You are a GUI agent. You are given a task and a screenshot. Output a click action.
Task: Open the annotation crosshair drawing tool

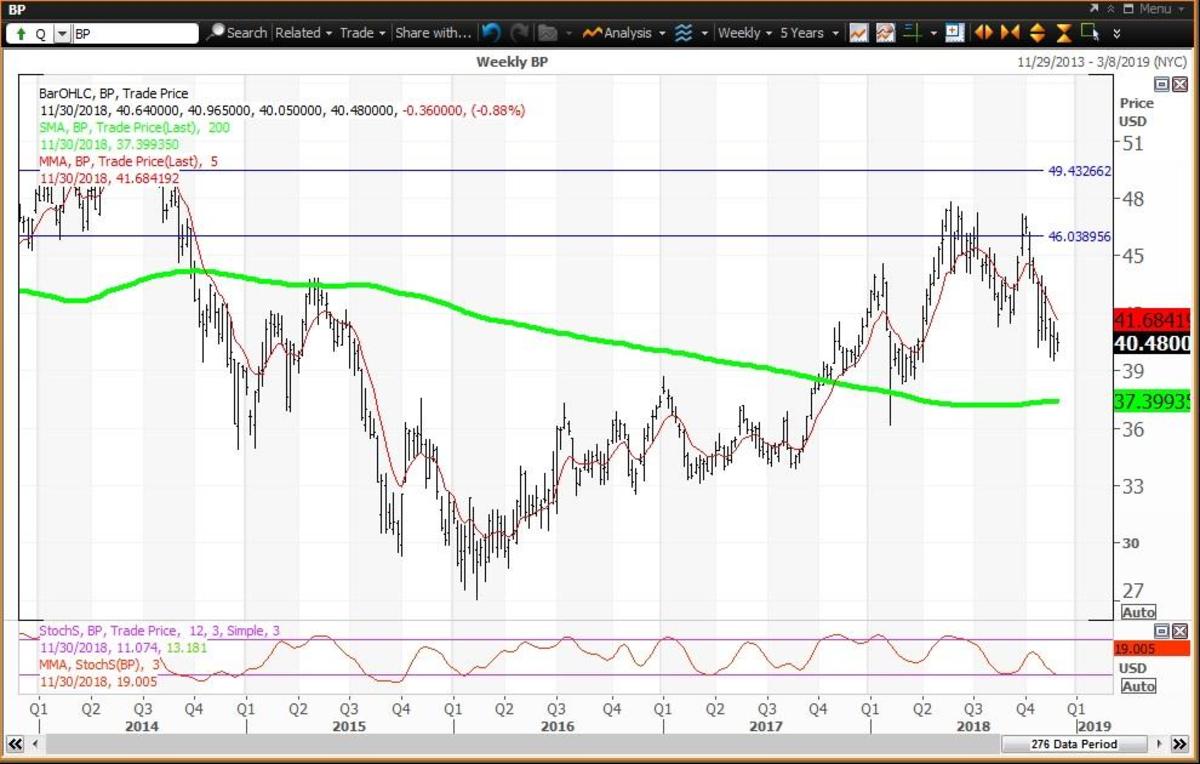(913, 33)
